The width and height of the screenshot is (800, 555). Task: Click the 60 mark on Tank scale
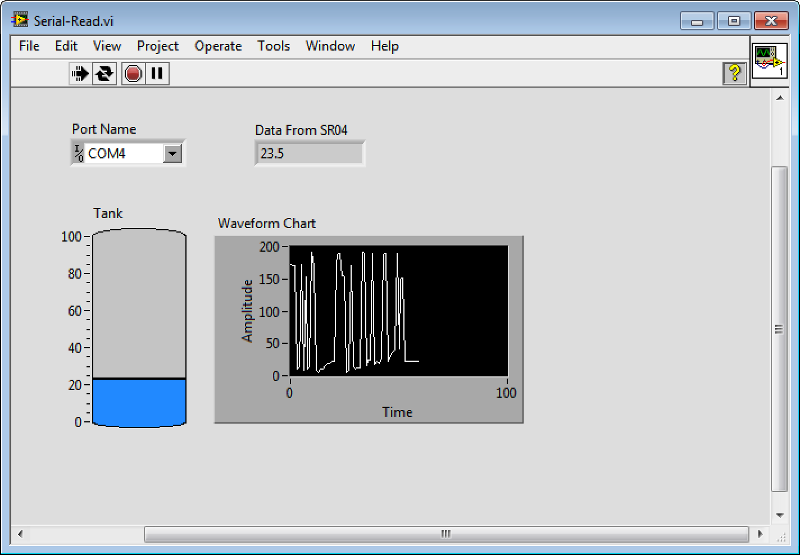pos(75,311)
